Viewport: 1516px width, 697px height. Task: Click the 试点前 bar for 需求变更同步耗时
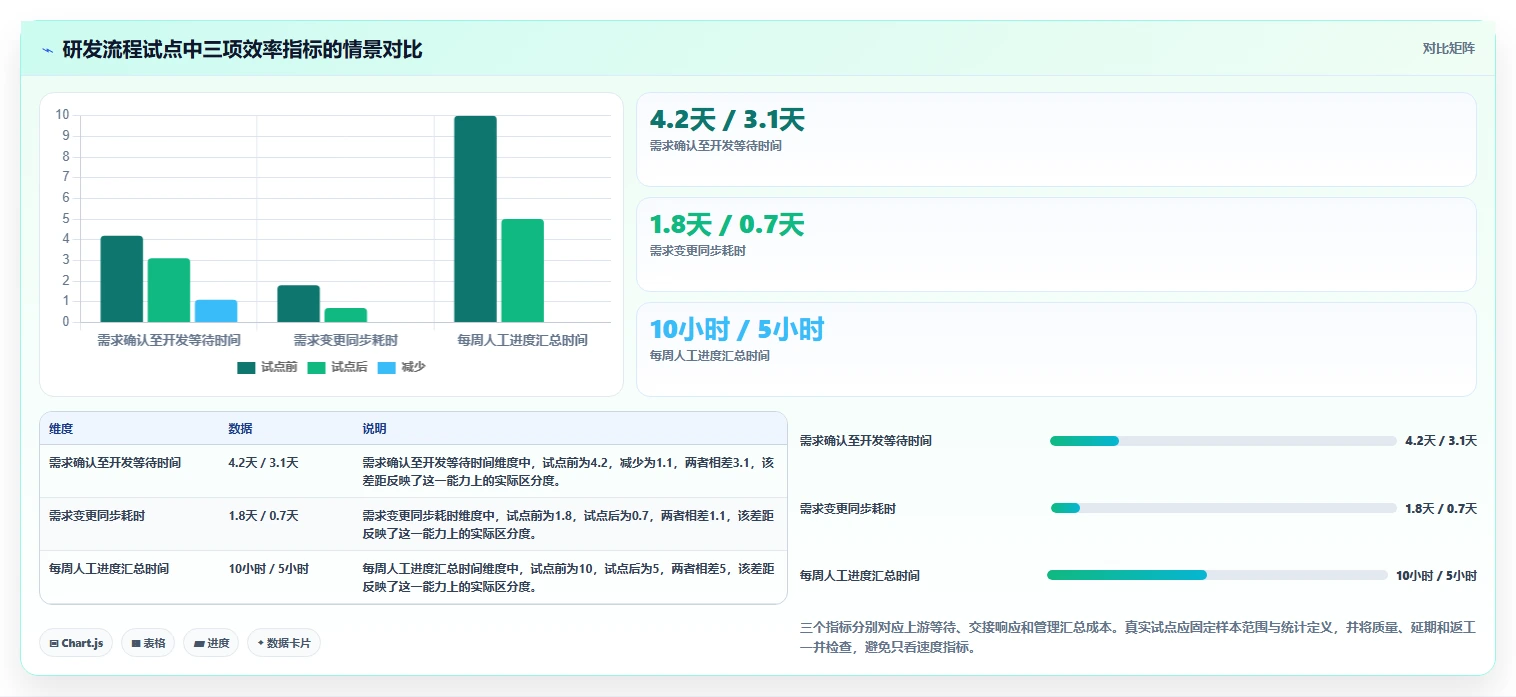point(298,304)
